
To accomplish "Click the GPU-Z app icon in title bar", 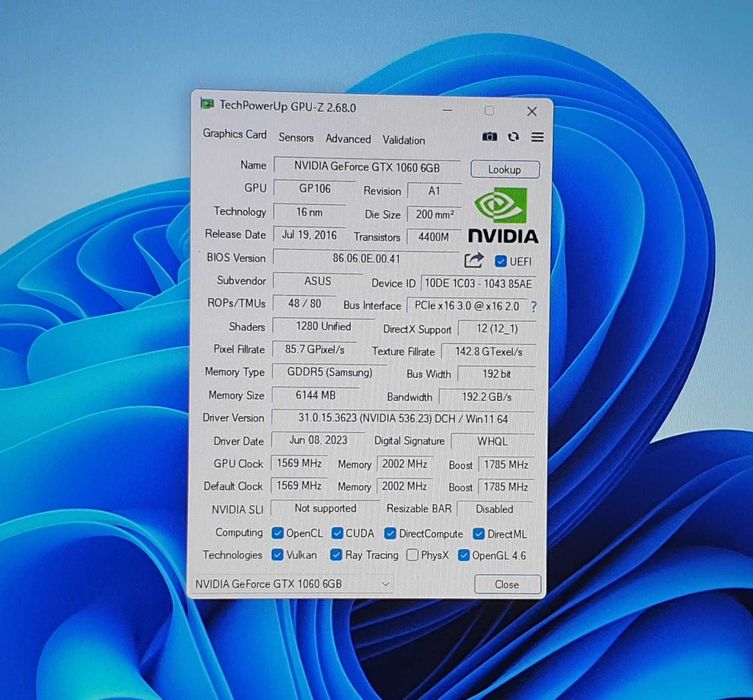I will coord(207,103).
